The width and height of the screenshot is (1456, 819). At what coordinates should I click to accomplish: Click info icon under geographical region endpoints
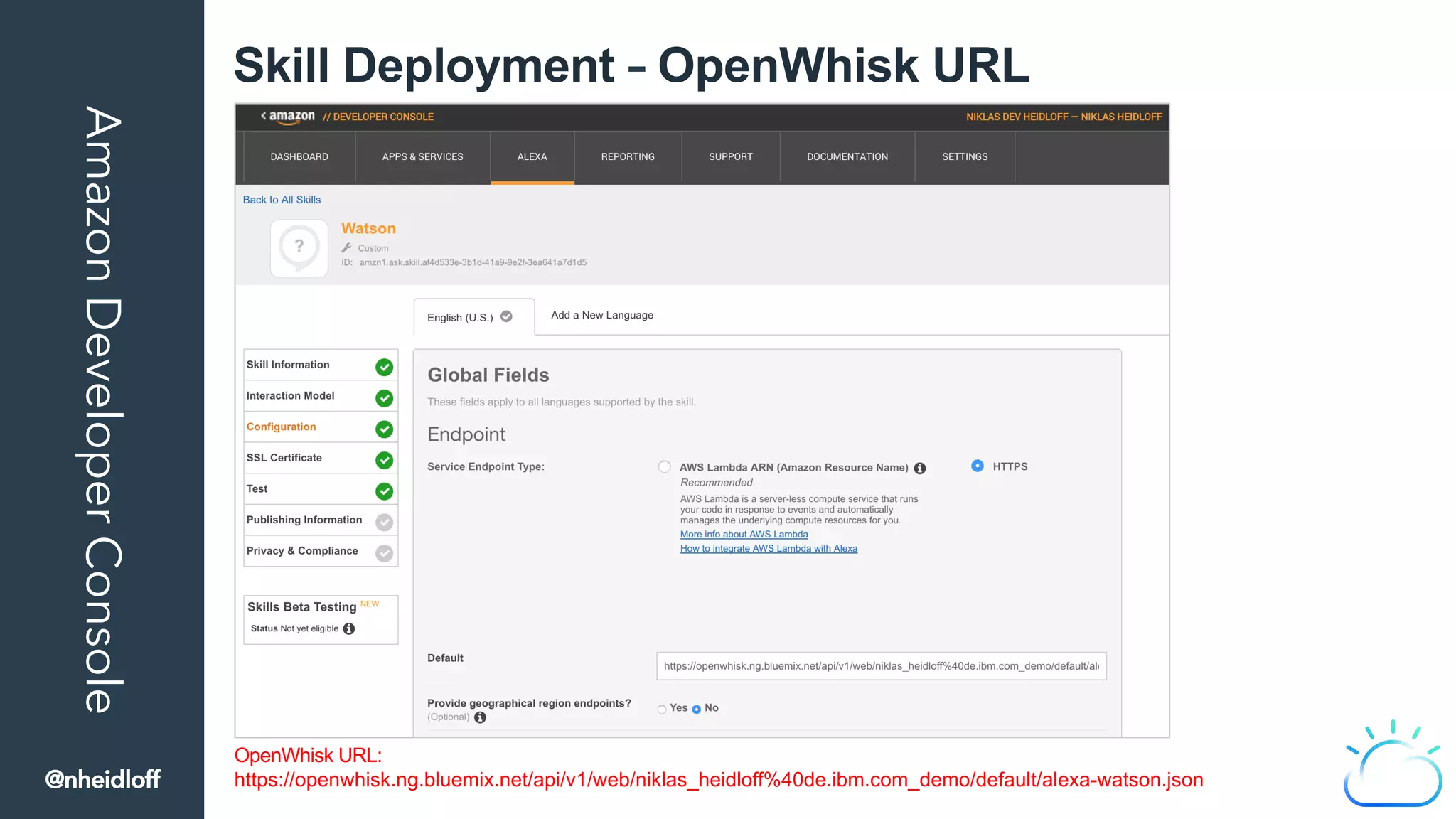pyautogui.click(x=481, y=717)
